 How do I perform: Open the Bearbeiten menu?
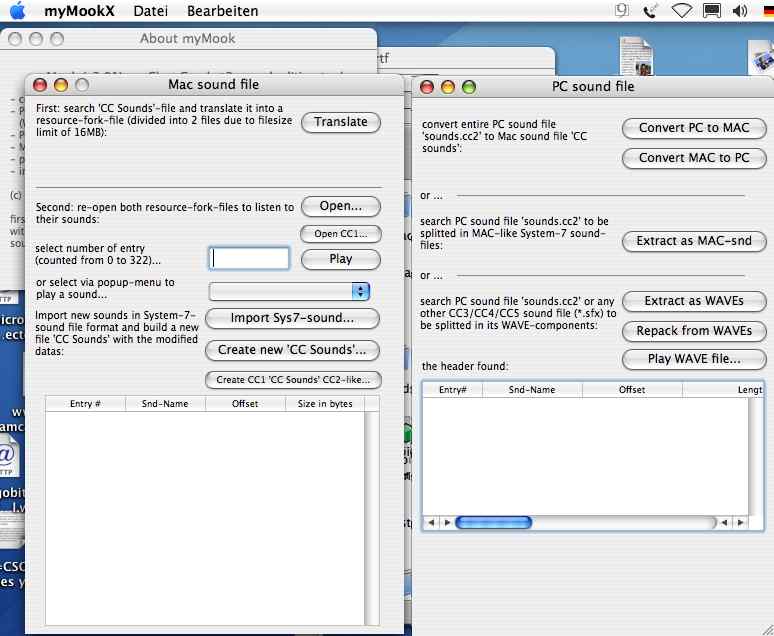[223, 11]
